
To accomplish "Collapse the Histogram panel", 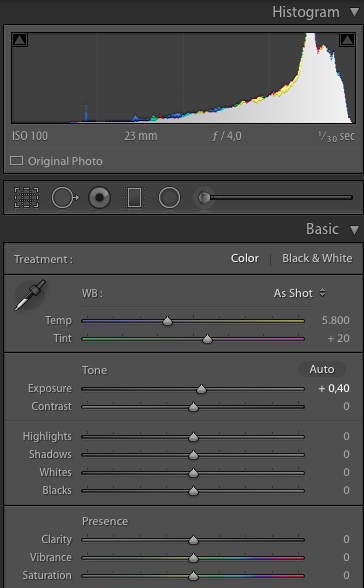I will point(354,12).
